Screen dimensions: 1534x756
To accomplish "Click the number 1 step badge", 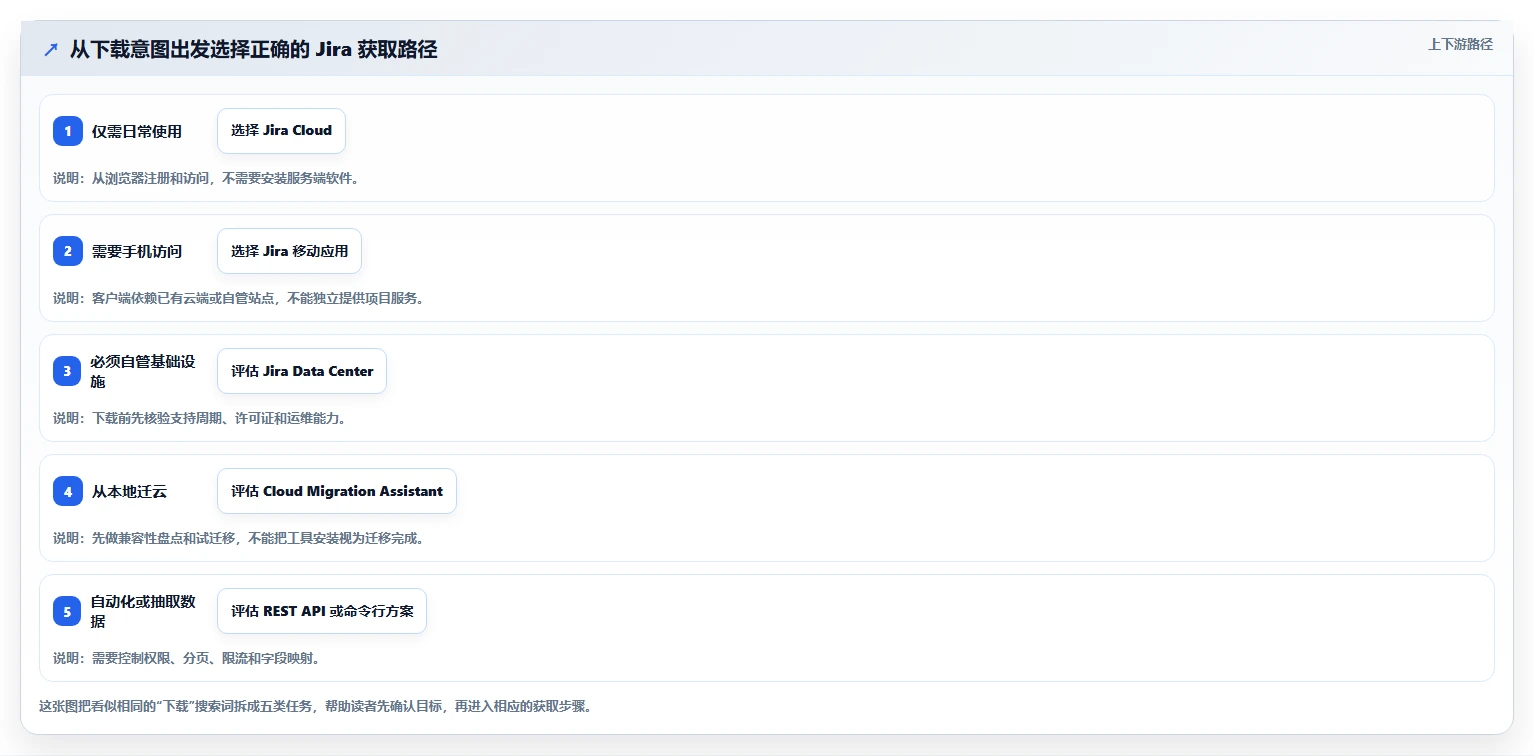I will (68, 131).
